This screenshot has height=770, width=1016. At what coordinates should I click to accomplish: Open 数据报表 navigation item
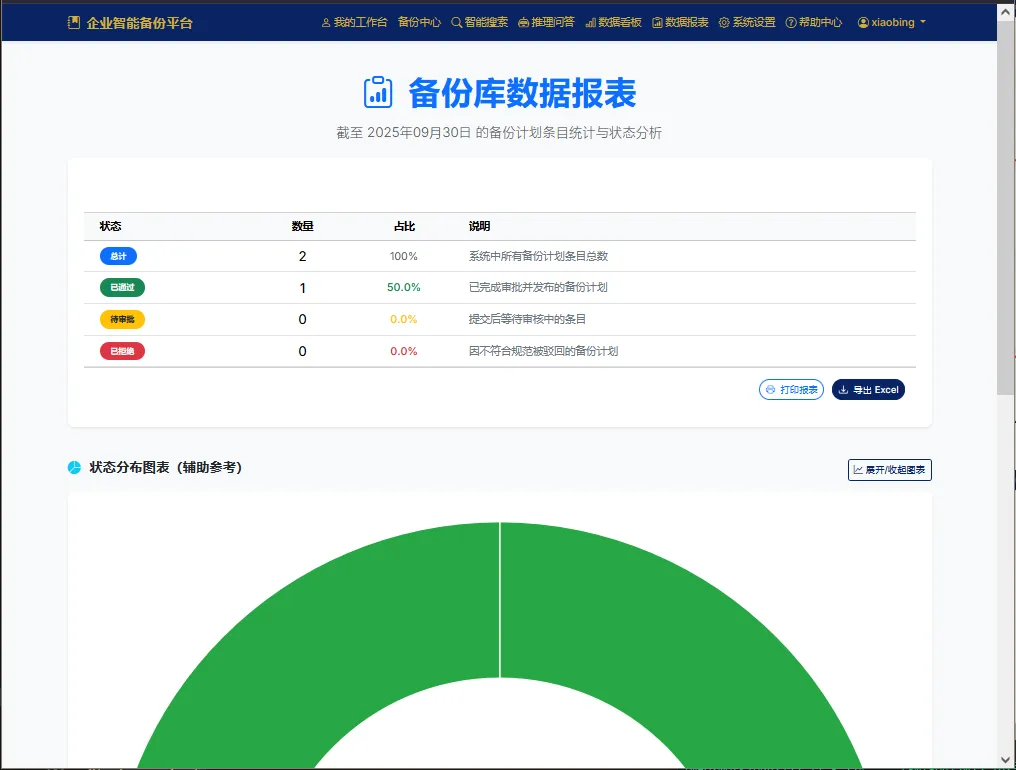[680, 22]
